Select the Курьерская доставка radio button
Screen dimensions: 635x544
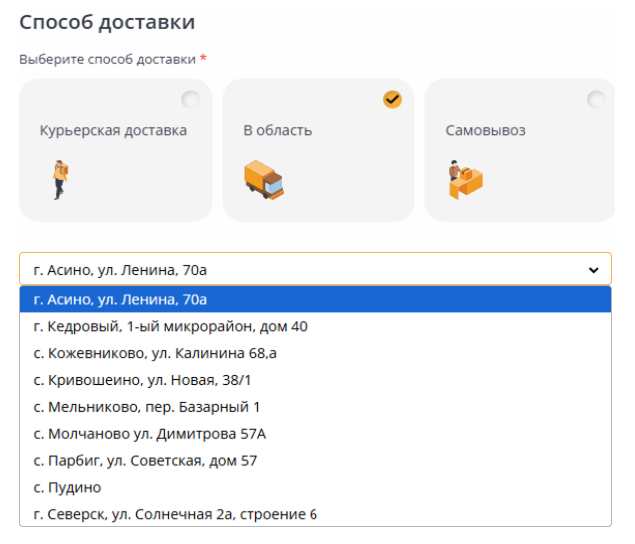[x=190, y=99]
